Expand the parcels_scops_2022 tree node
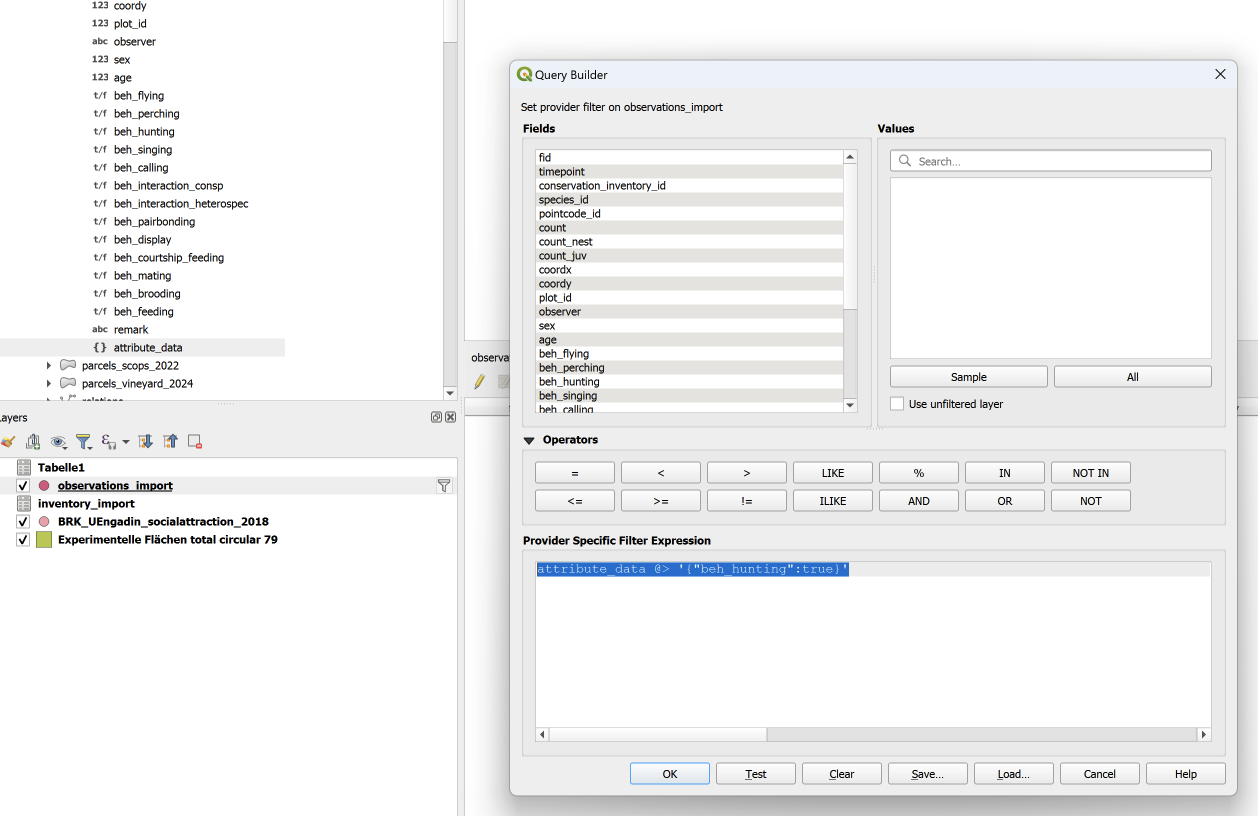This screenshot has height=816, width=1258. tap(49, 366)
